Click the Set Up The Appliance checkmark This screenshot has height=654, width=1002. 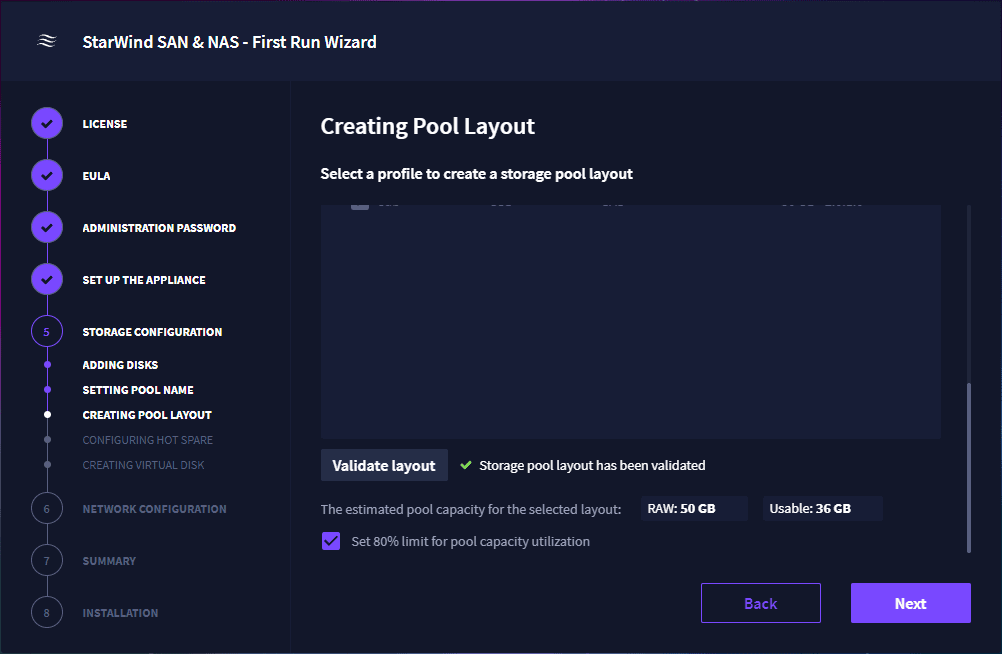click(x=47, y=279)
